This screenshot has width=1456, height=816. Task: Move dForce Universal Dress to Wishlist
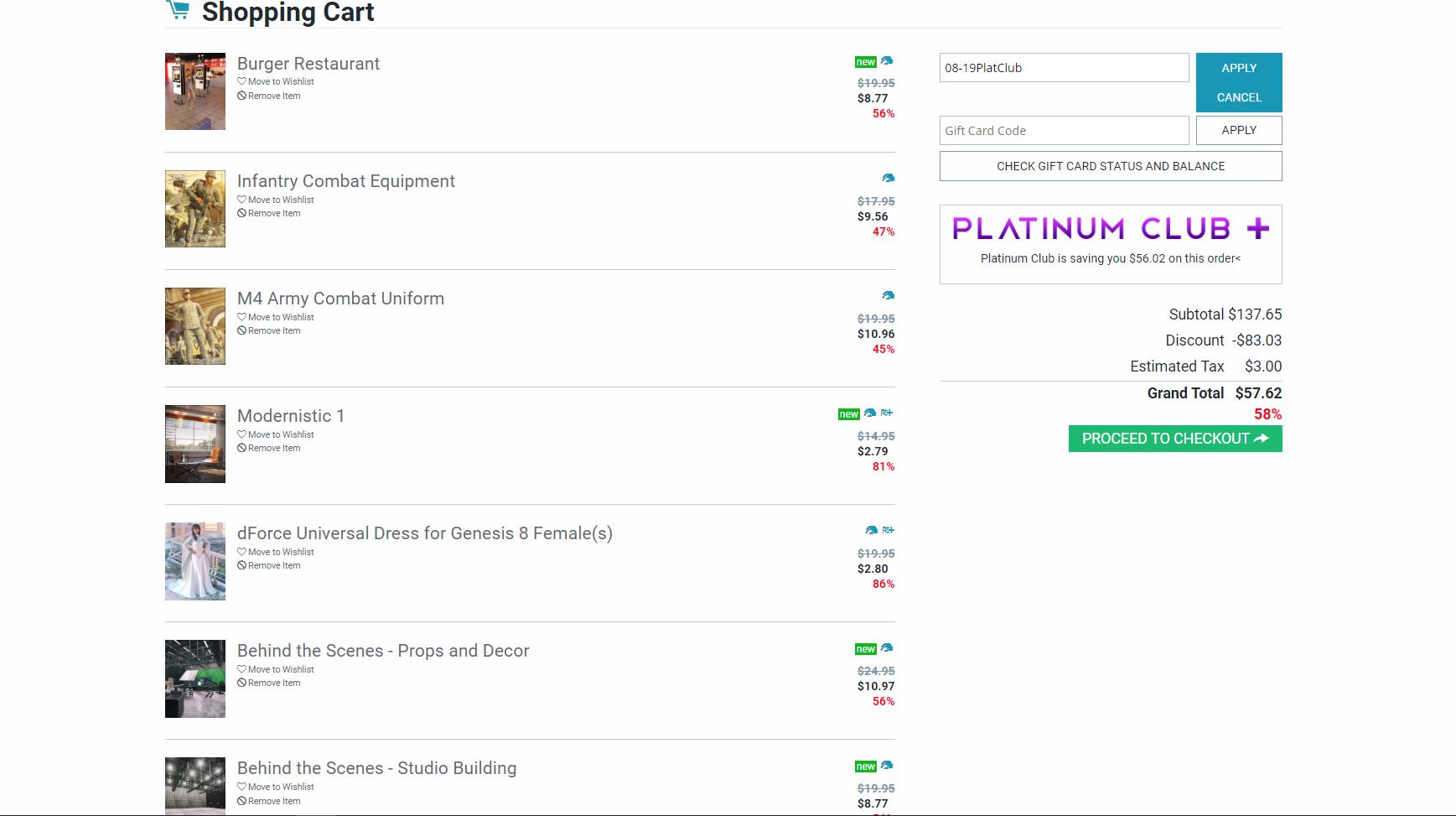click(280, 552)
